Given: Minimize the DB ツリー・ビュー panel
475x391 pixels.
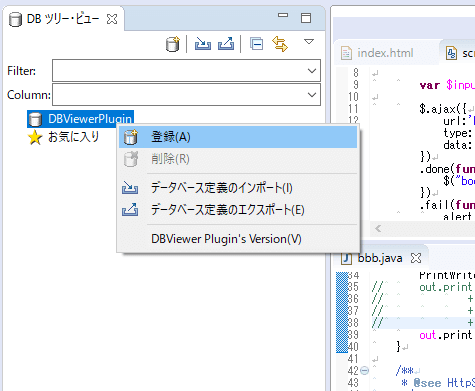Looking at the screenshot, I should pyautogui.click(x=283, y=15).
